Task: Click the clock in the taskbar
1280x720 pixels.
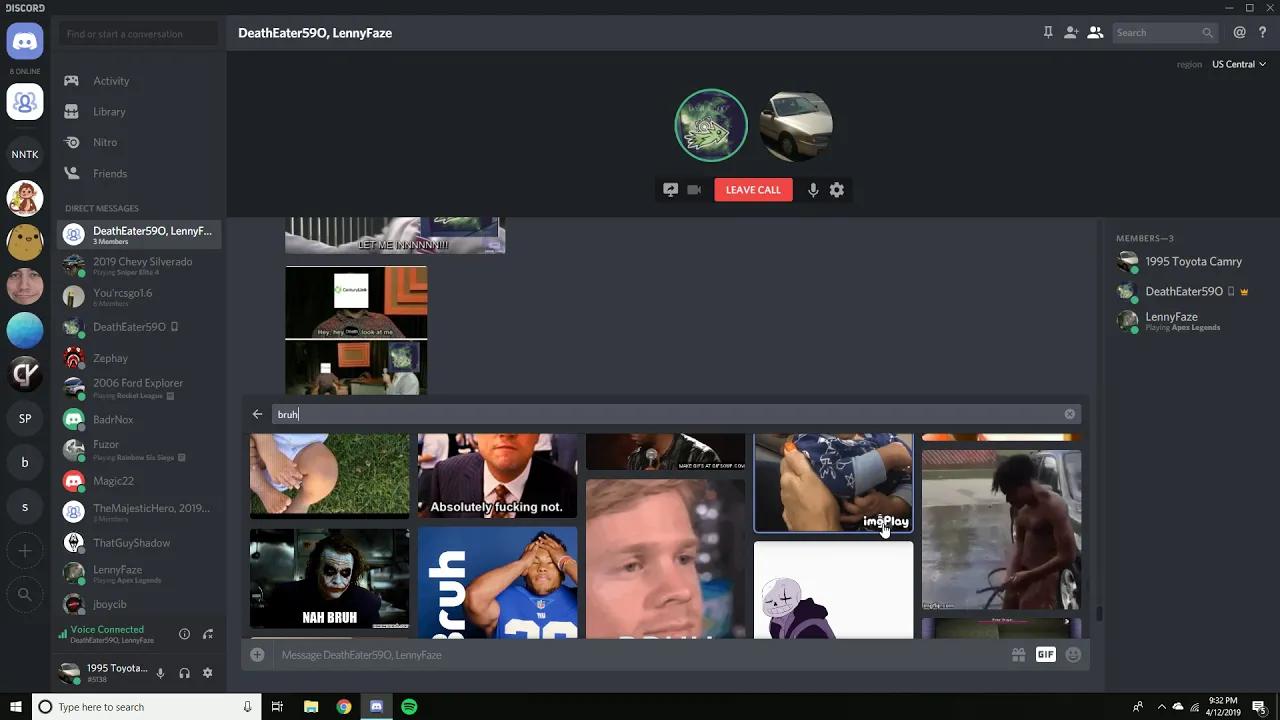Action: tap(1222, 707)
